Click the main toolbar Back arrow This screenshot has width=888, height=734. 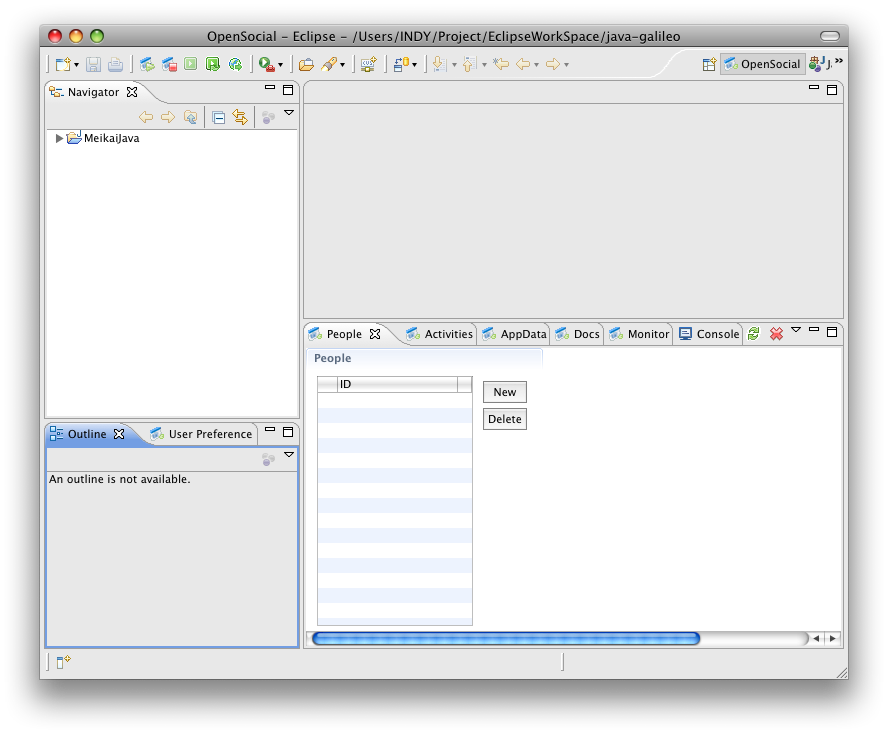point(523,64)
